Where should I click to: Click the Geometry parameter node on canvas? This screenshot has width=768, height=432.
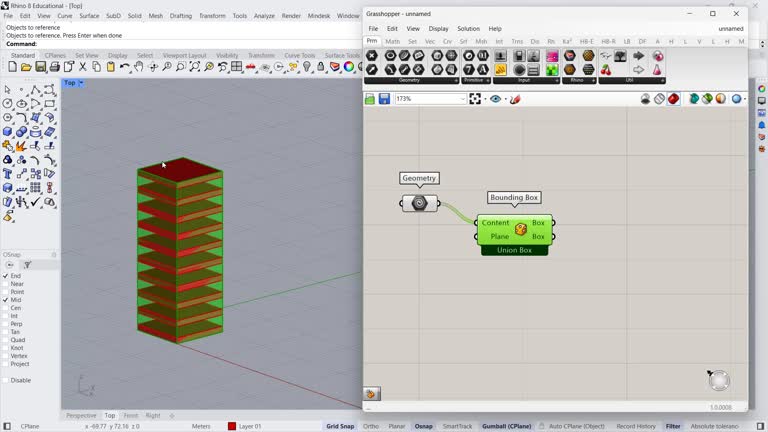(x=420, y=203)
